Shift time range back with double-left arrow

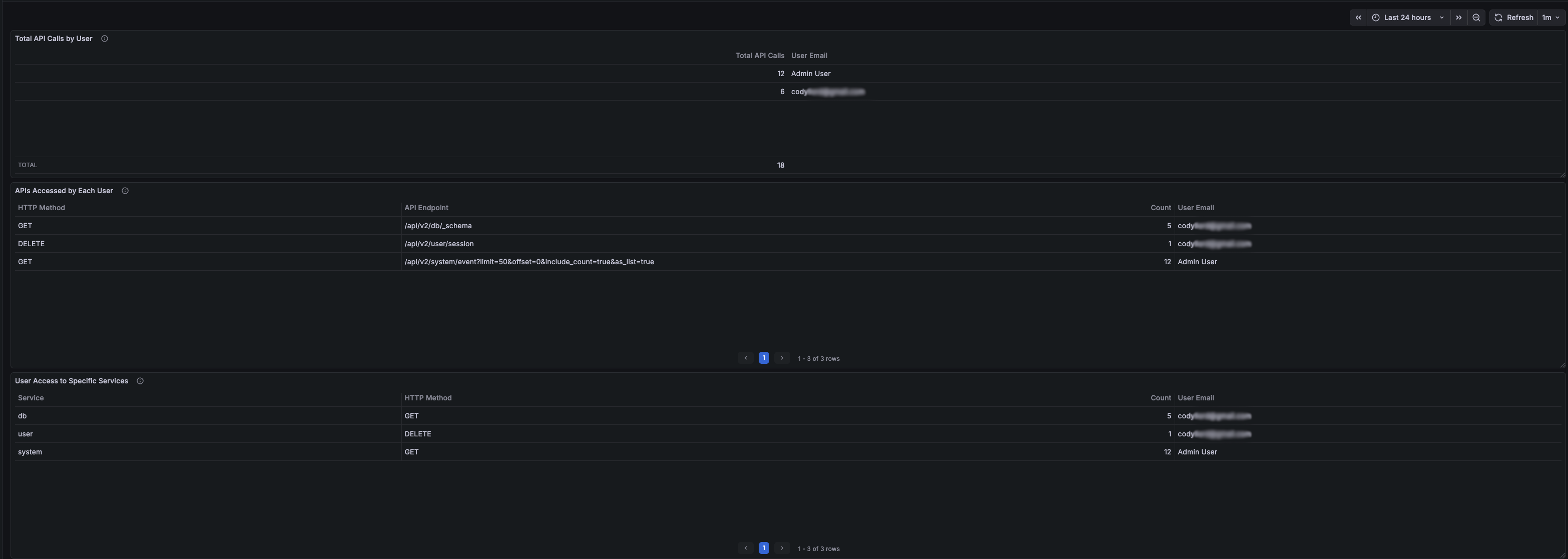coord(1358,17)
